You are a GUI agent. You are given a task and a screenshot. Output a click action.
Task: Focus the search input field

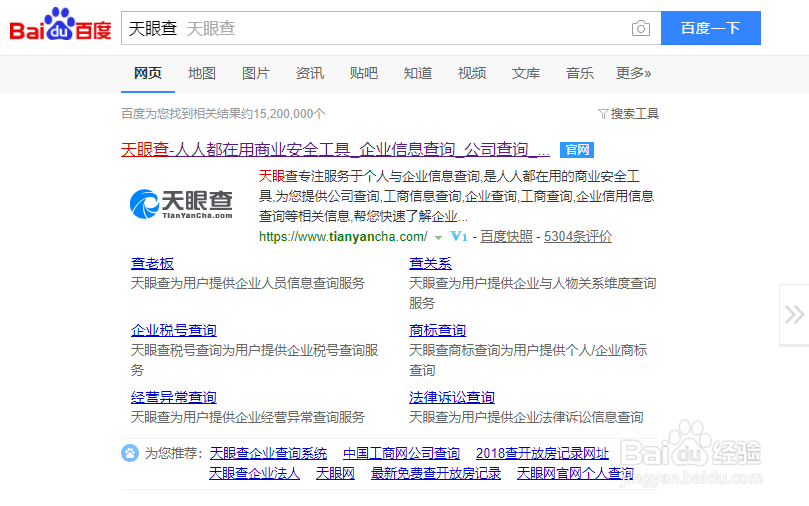pyautogui.click(x=391, y=28)
